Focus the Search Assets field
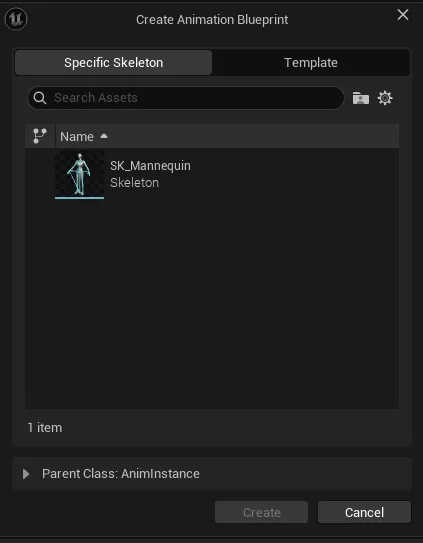 click(x=186, y=98)
